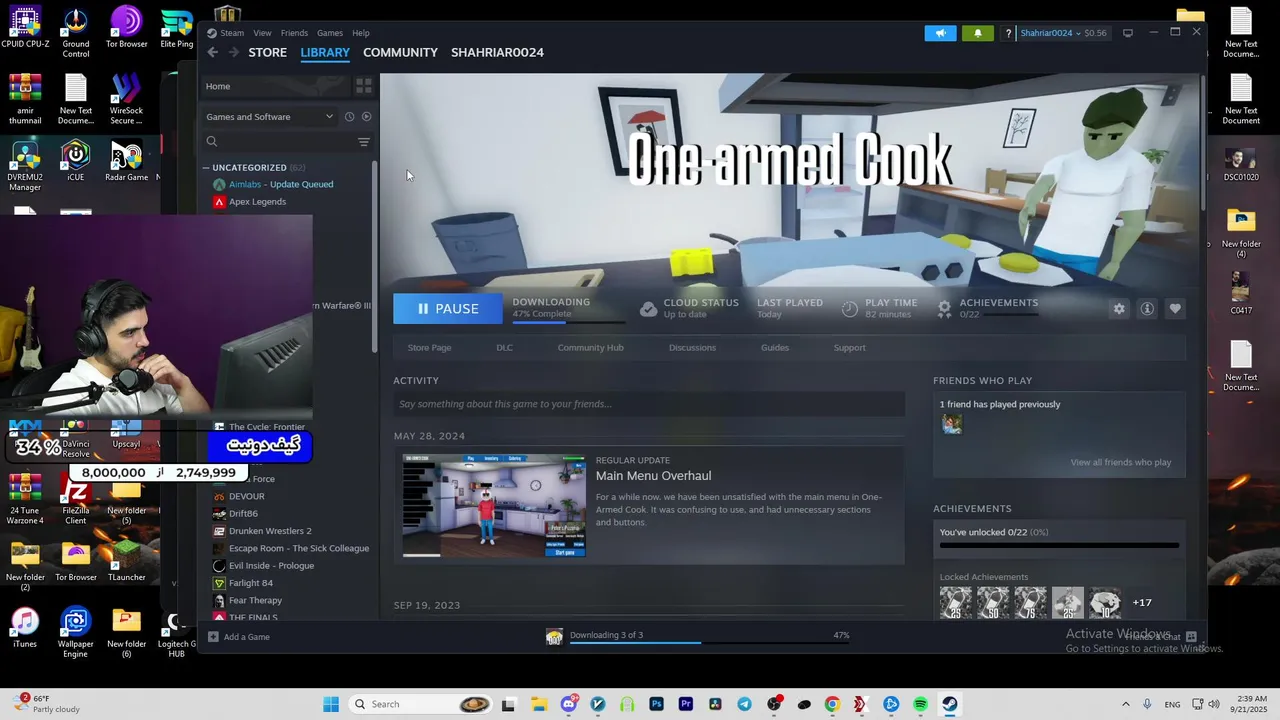Open the Store Page link
The width and height of the screenshot is (1280, 720).
[x=429, y=348]
